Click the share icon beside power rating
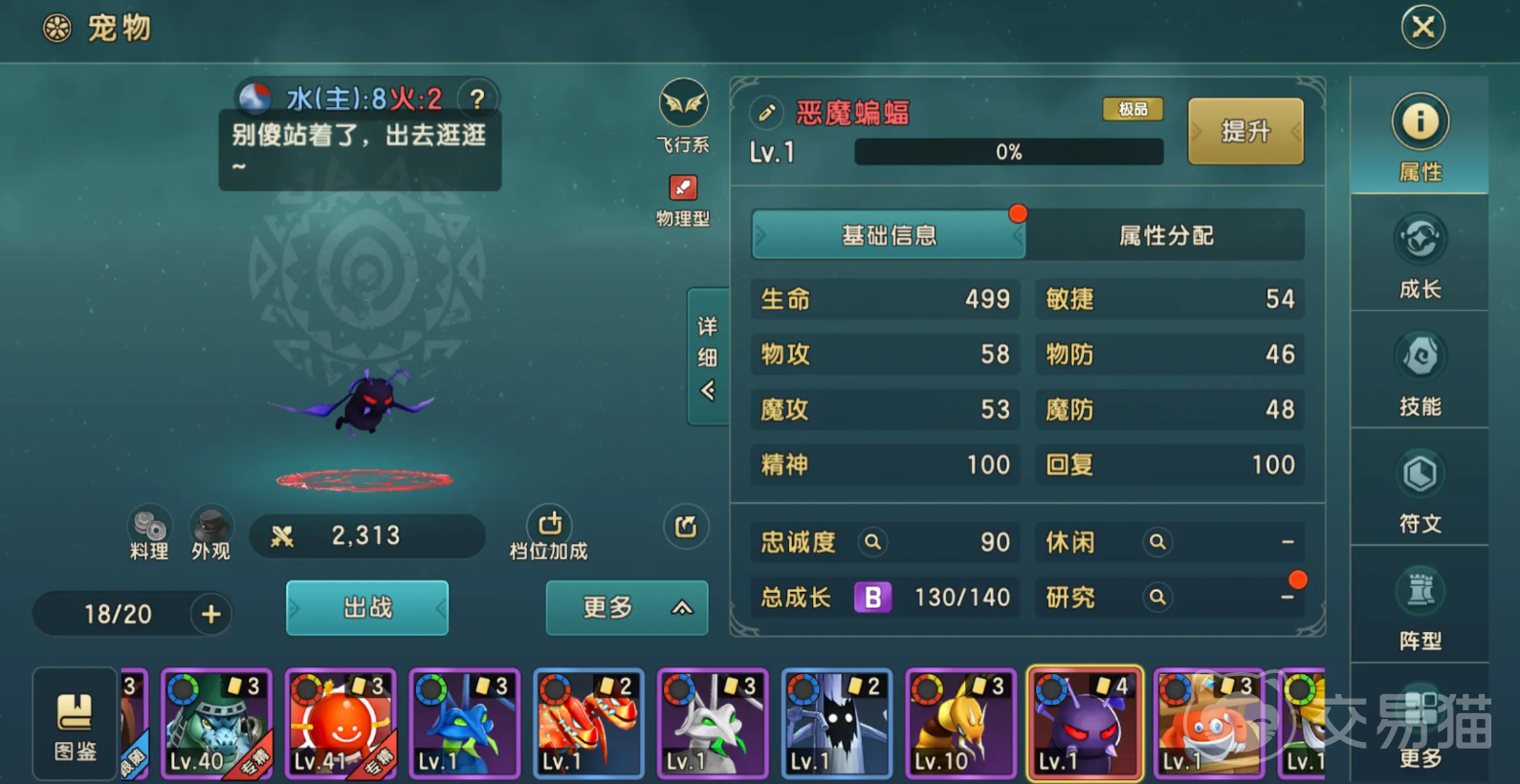 686,526
